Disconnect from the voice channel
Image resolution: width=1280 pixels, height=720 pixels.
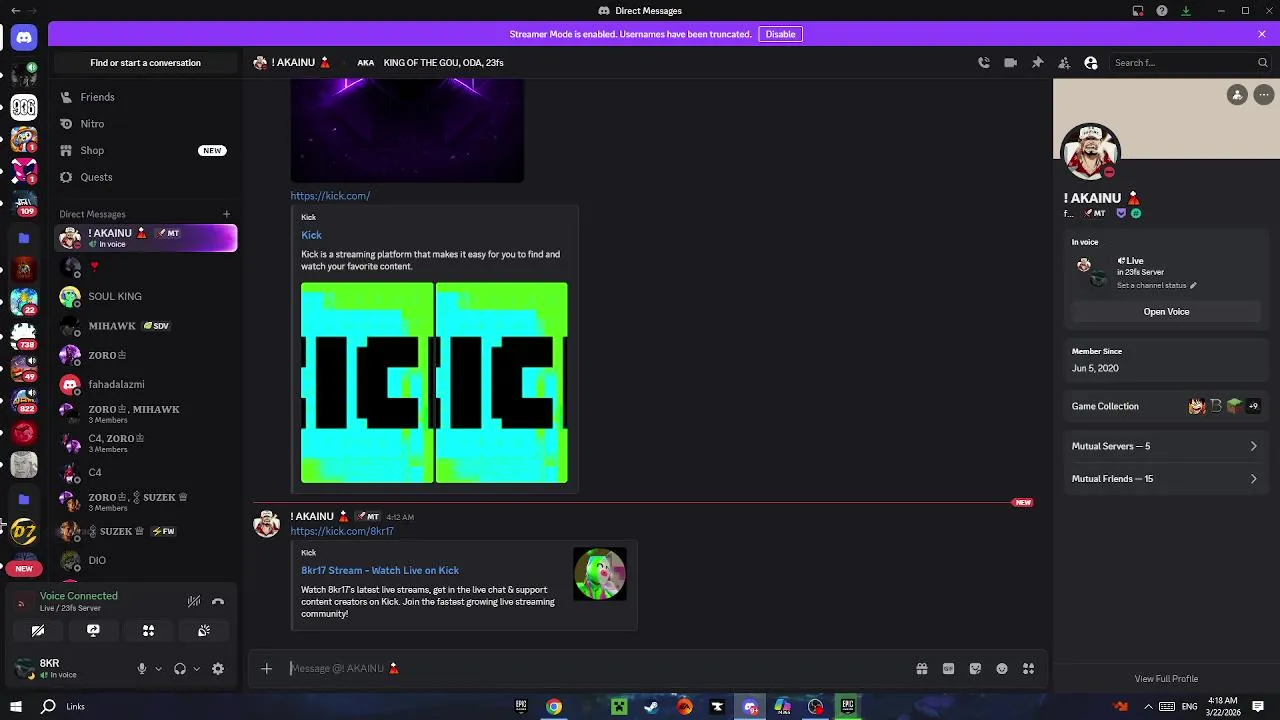coord(218,601)
